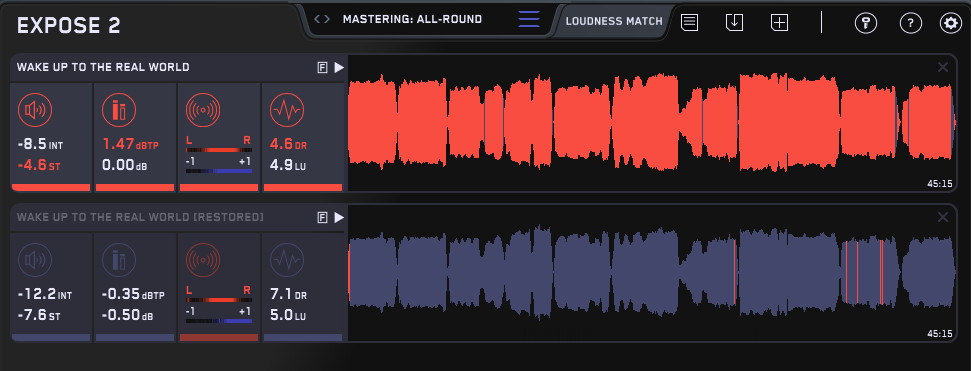The image size is (971, 371).
Task: Play the Wake Up To The Real World track
Action: point(339,68)
